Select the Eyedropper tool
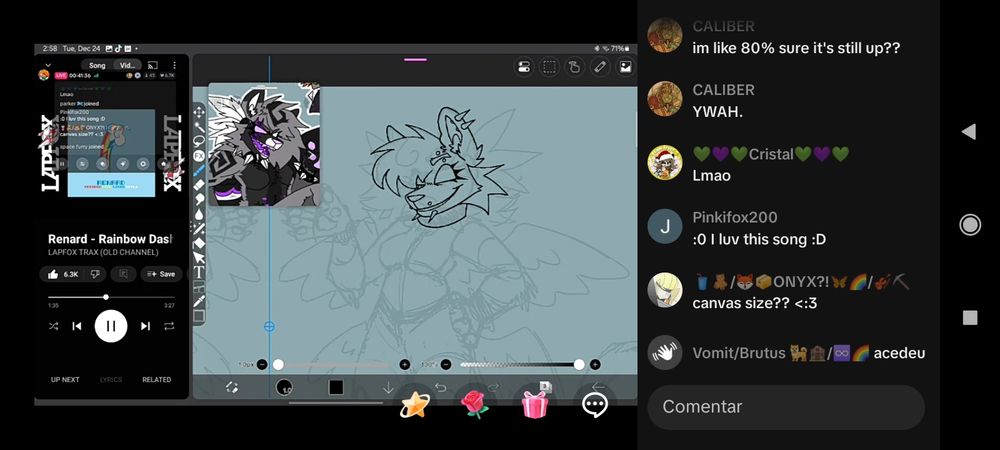1000x450 pixels. tap(199, 301)
